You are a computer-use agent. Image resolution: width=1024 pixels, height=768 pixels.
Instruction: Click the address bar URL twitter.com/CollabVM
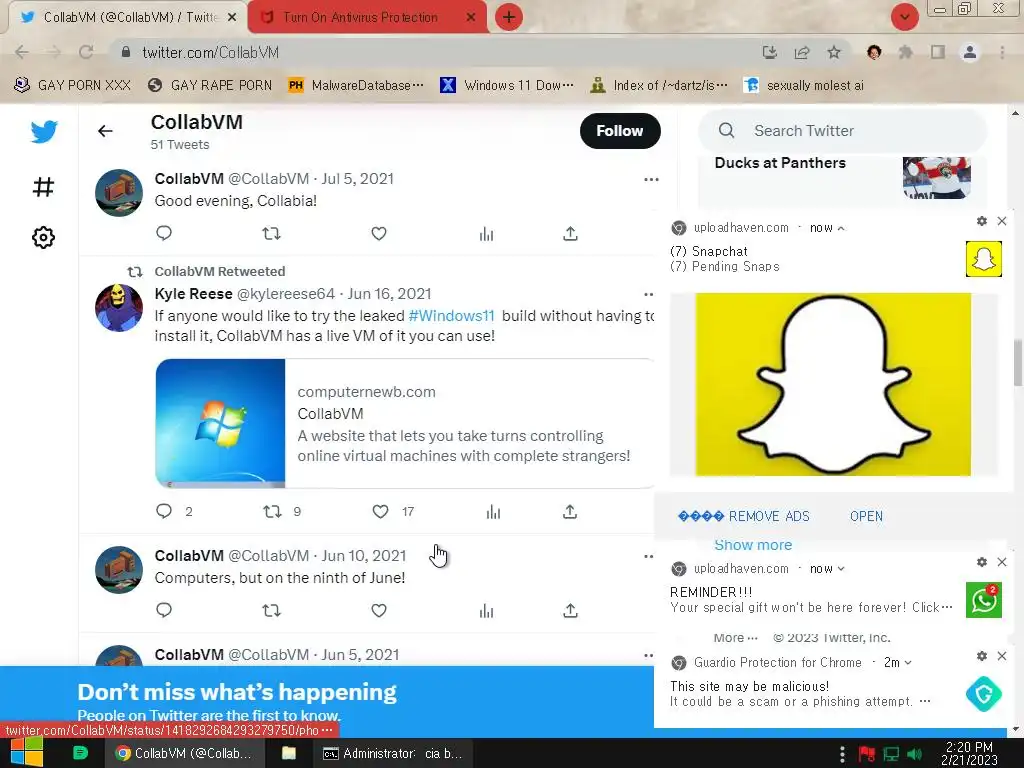point(210,52)
